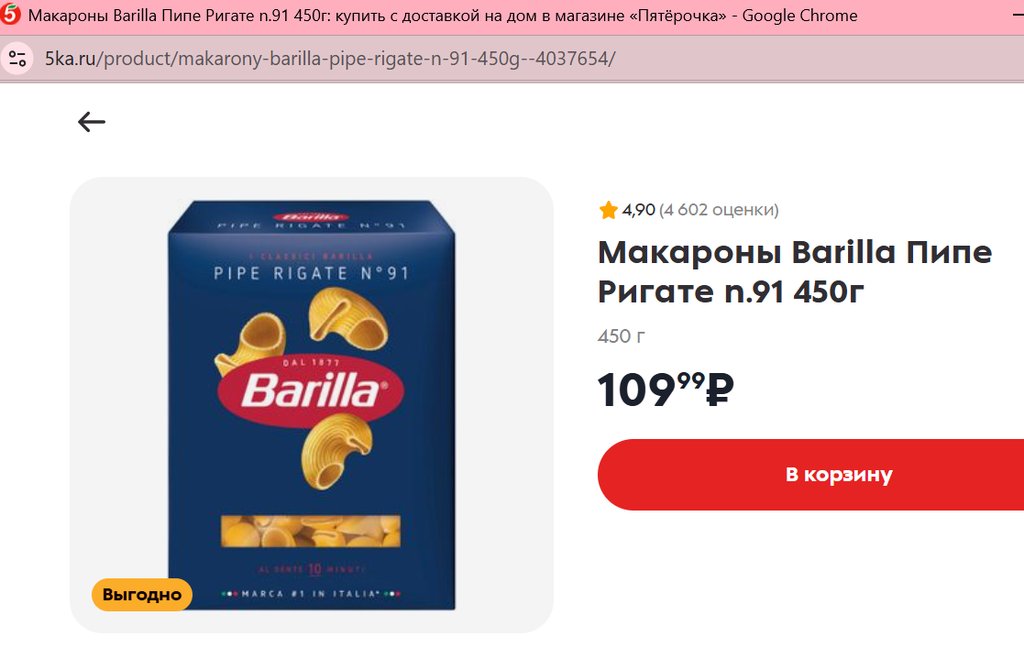The width and height of the screenshot is (1024, 648).
Task: Click the red Barilla logo on package
Action: [310, 389]
